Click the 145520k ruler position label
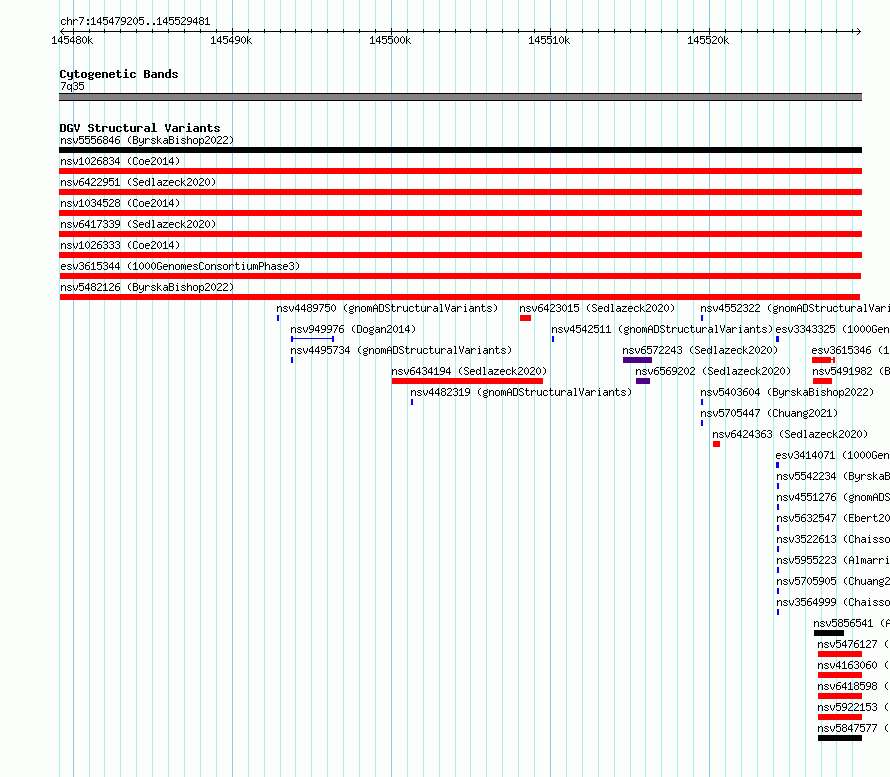 (x=708, y=40)
